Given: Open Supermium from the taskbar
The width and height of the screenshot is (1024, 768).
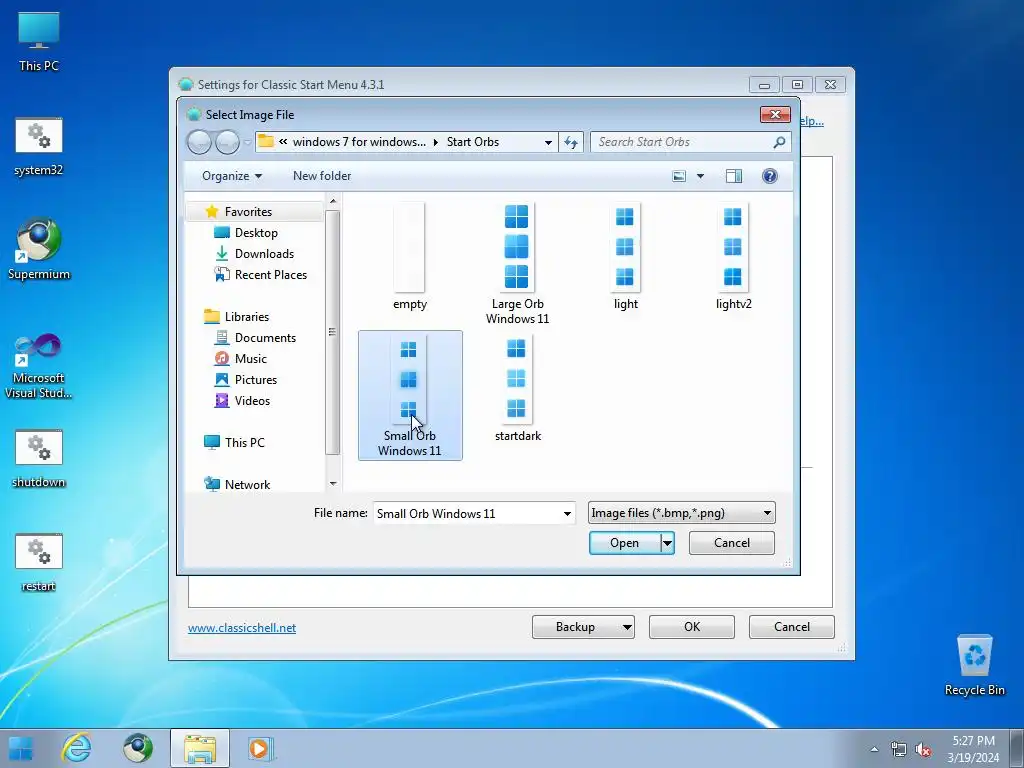Looking at the screenshot, I should [x=138, y=748].
